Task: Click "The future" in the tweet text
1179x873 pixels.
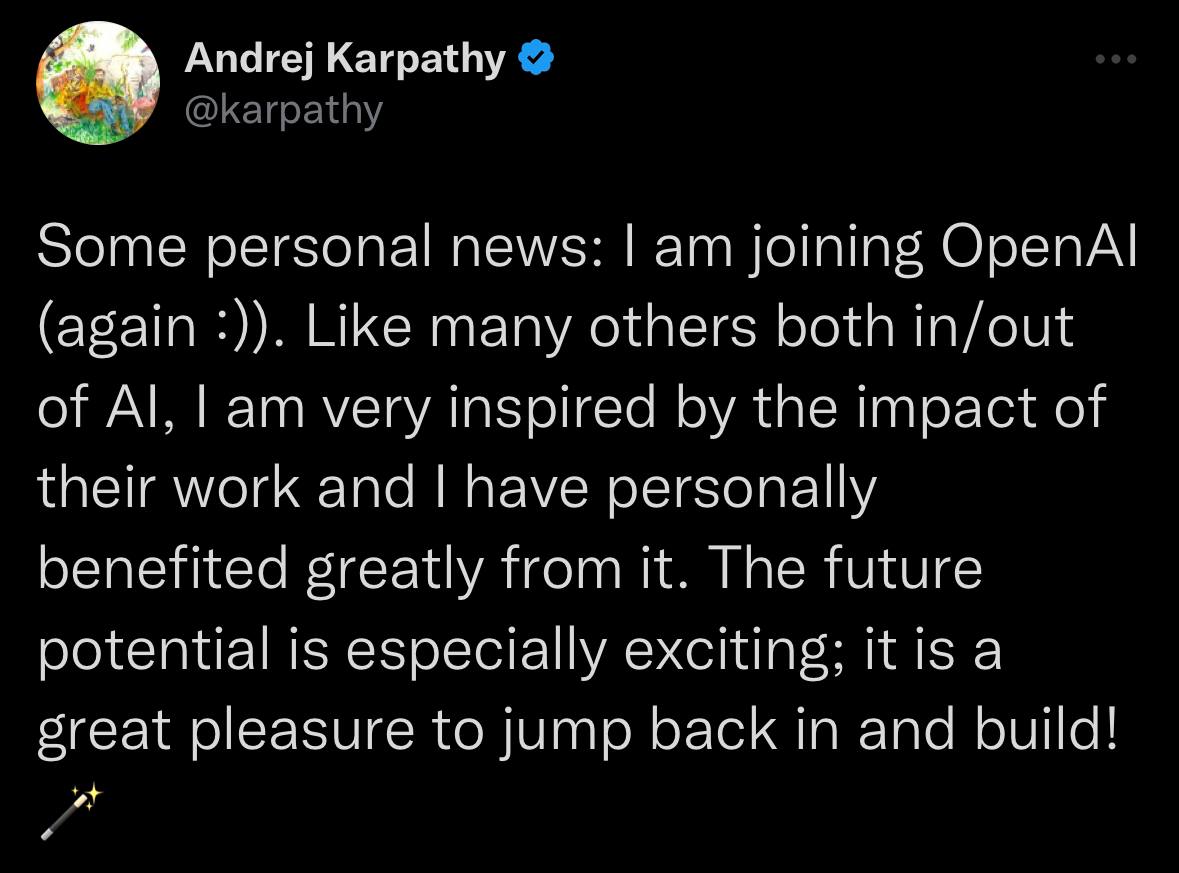Action: coord(853,567)
